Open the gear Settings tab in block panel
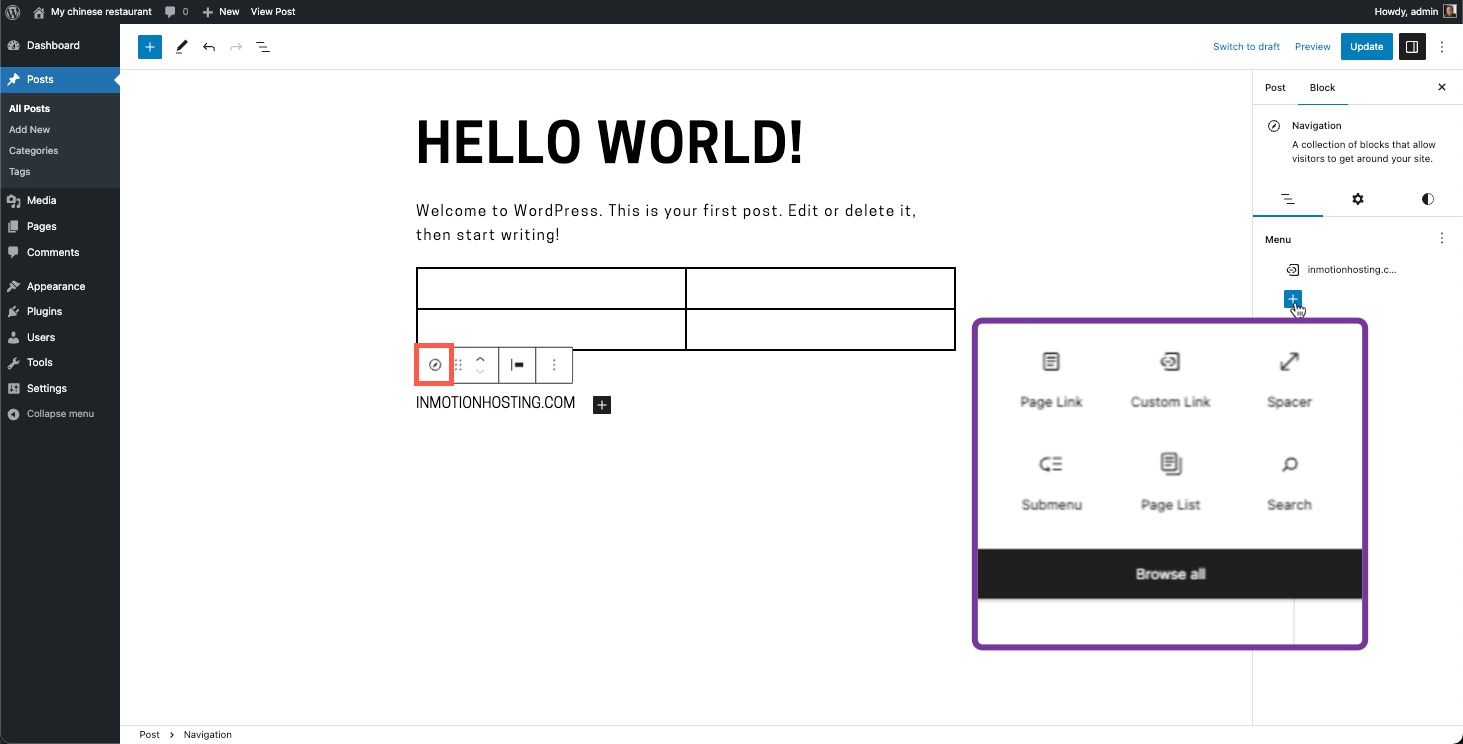The image size is (1463, 744). (1358, 199)
